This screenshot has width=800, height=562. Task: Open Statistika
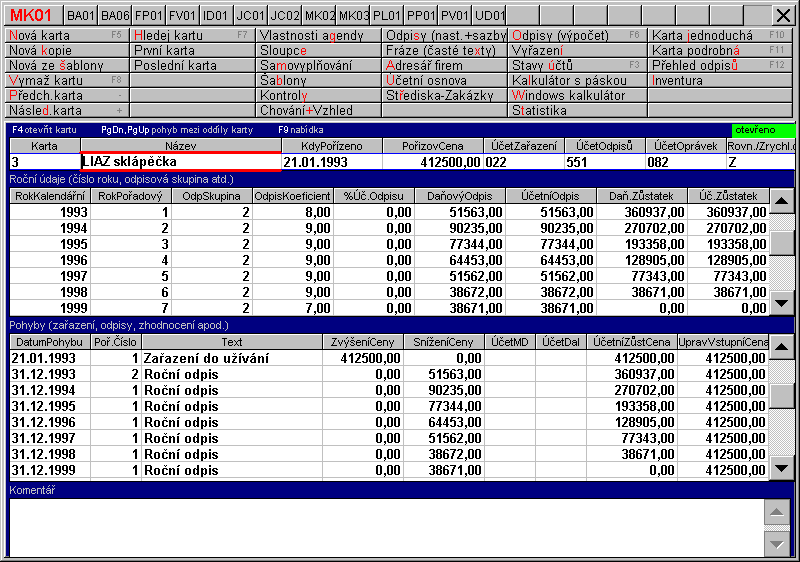point(578,110)
